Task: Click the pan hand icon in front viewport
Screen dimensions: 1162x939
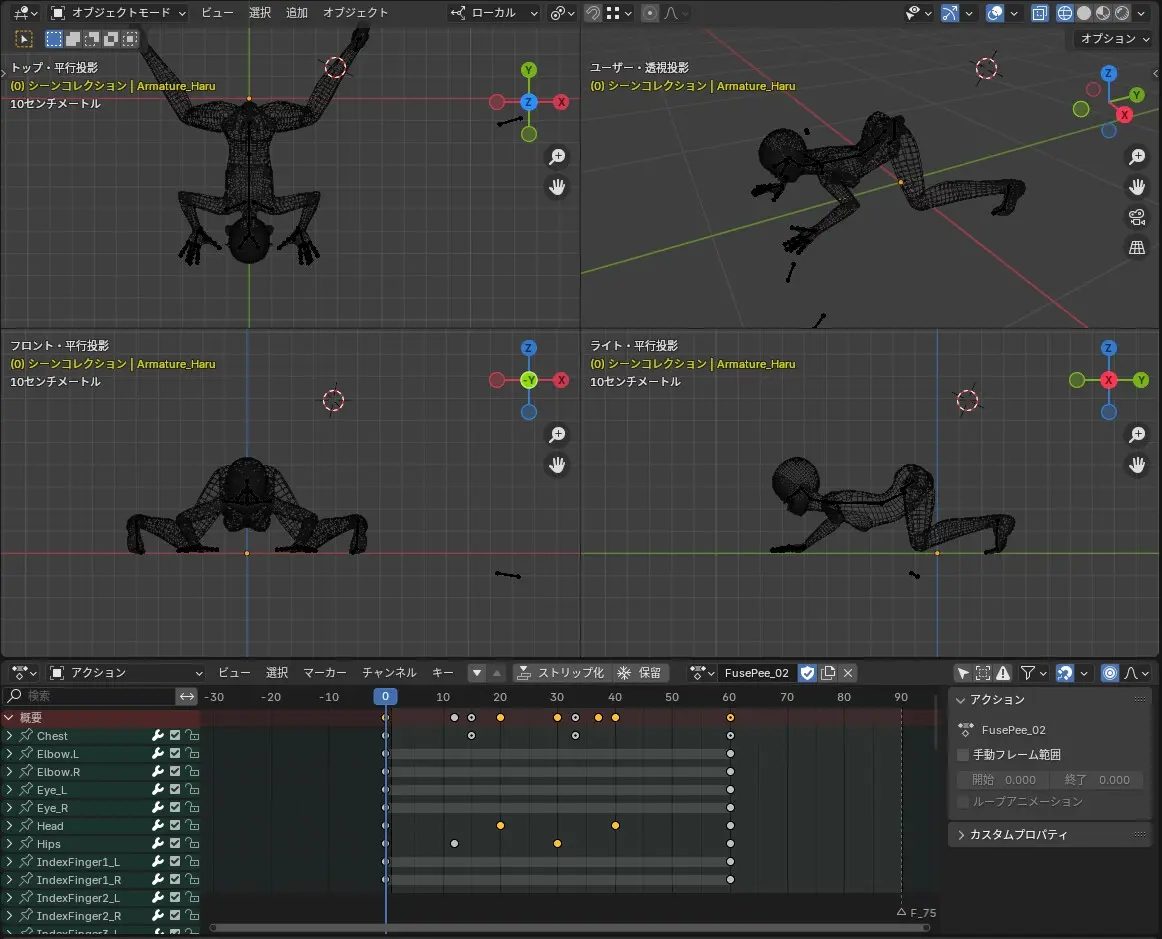Action: pos(557,464)
